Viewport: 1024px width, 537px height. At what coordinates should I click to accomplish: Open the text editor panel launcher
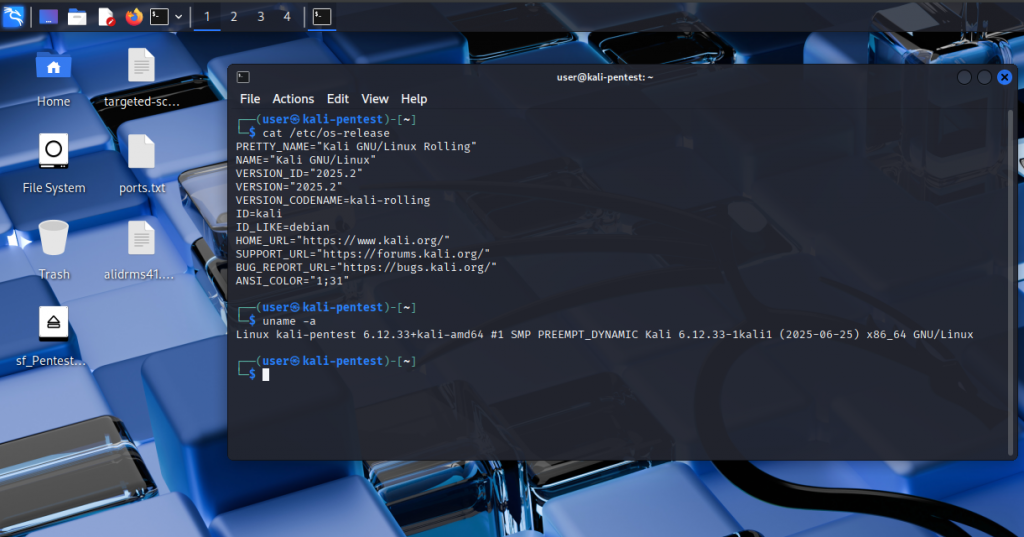105,17
